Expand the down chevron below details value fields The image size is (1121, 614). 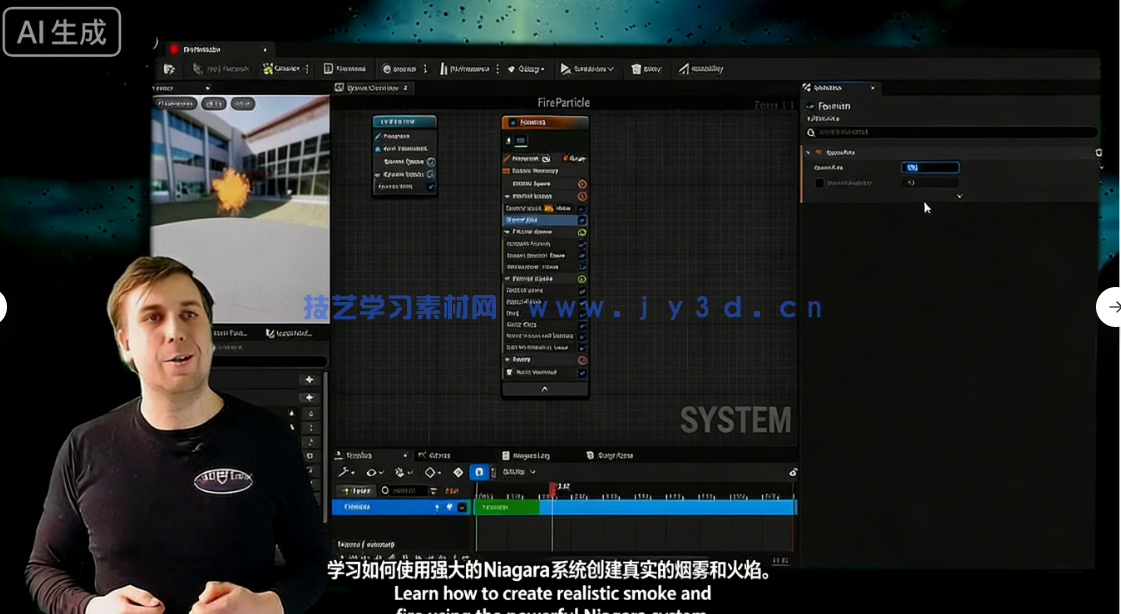point(960,197)
